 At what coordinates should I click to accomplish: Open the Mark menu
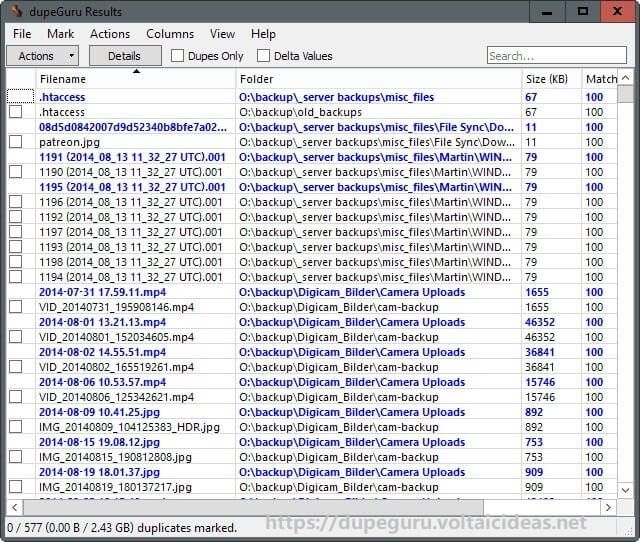pyautogui.click(x=60, y=34)
